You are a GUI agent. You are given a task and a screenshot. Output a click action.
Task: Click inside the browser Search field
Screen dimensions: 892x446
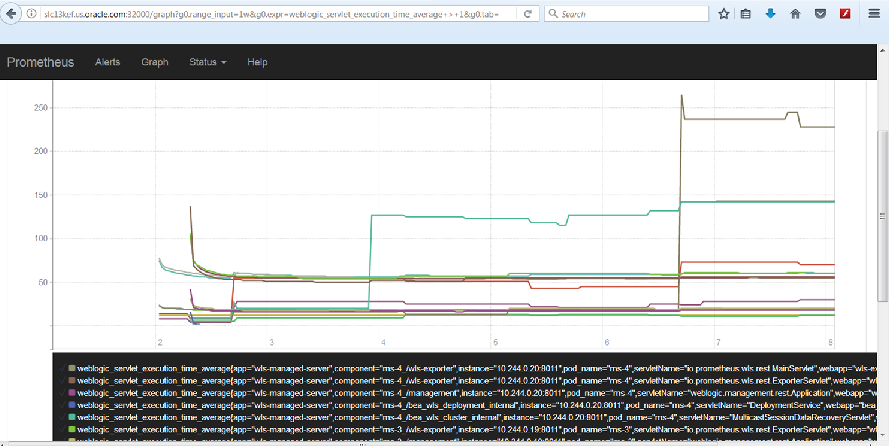(x=626, y=14)
